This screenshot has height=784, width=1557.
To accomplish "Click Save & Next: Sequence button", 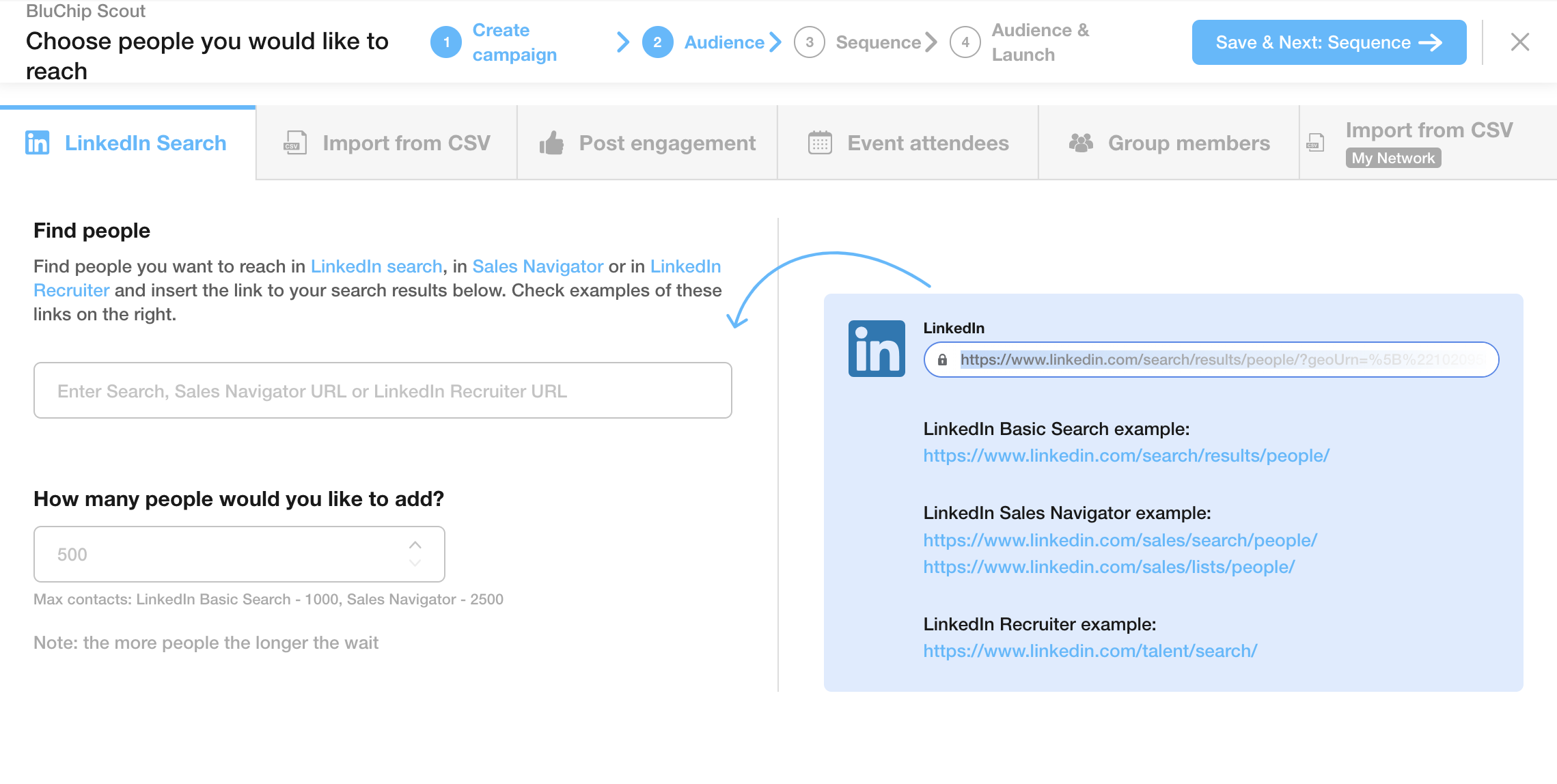I will tap(1329, 42).
